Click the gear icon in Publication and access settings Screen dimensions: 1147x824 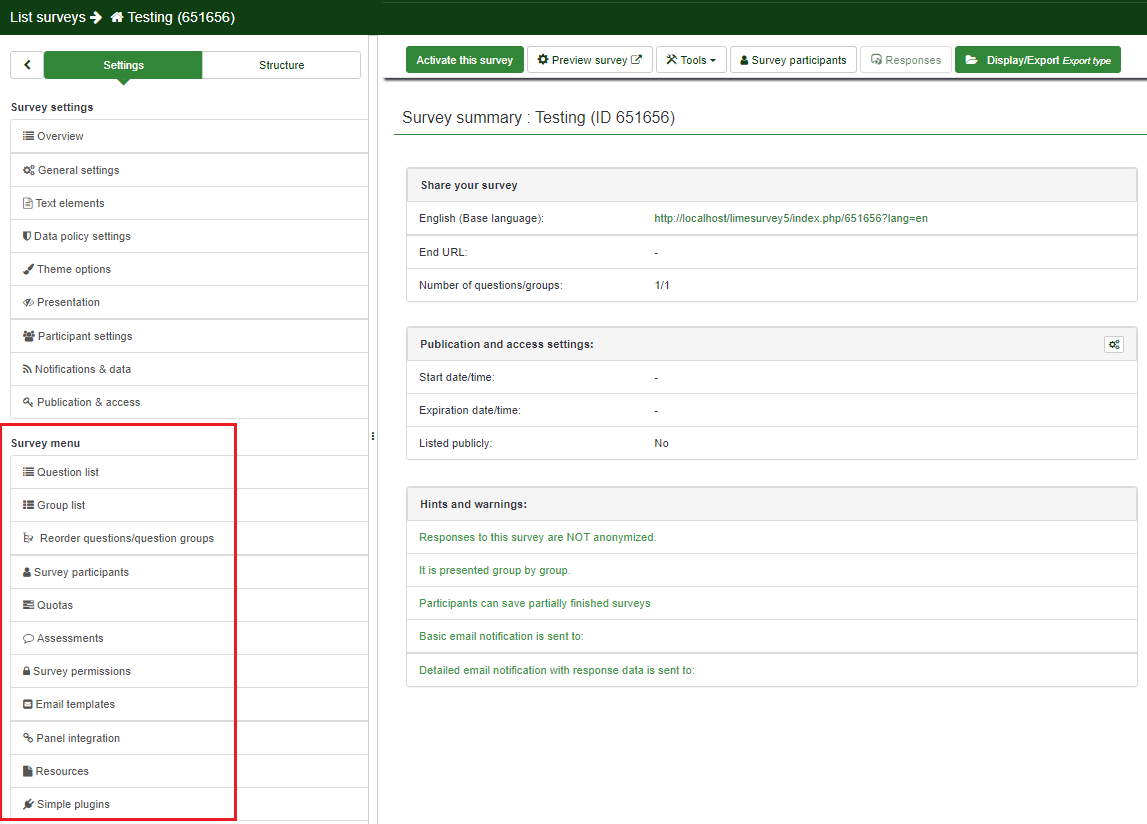(x=1113, y=344)
